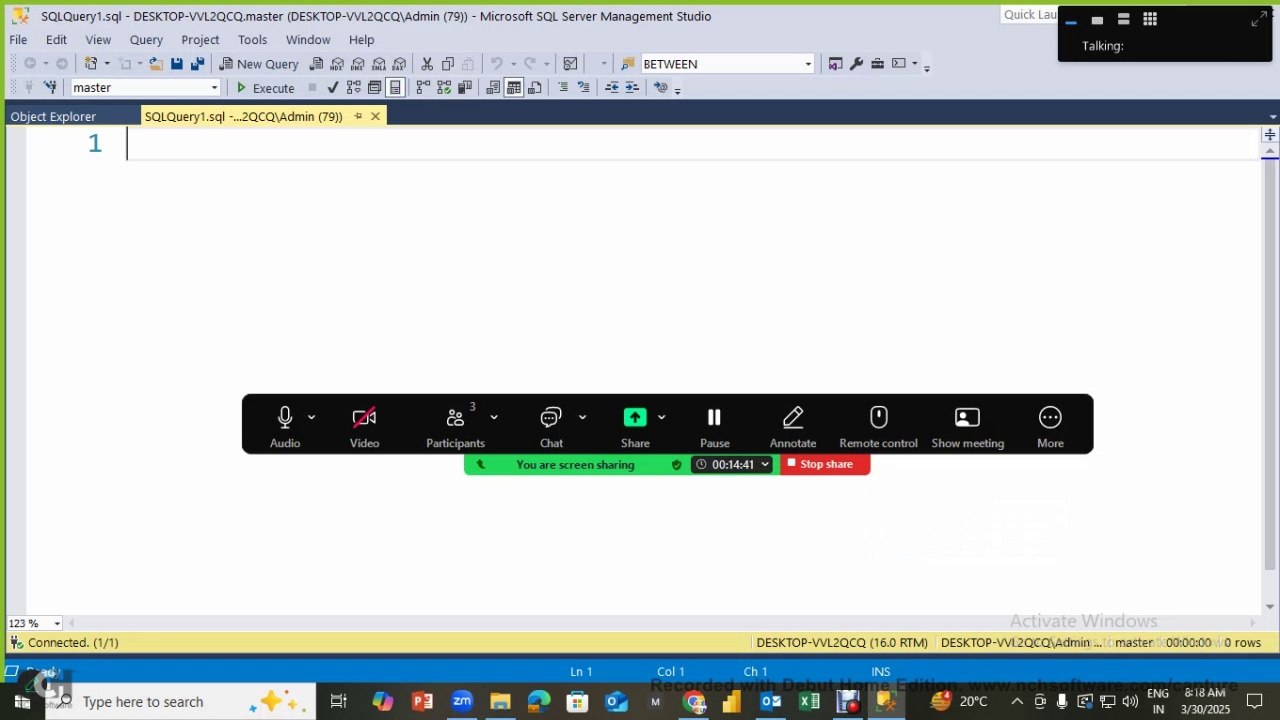Click the Find in Files icon
This screenshot has height=720, width=1280.
627,64
